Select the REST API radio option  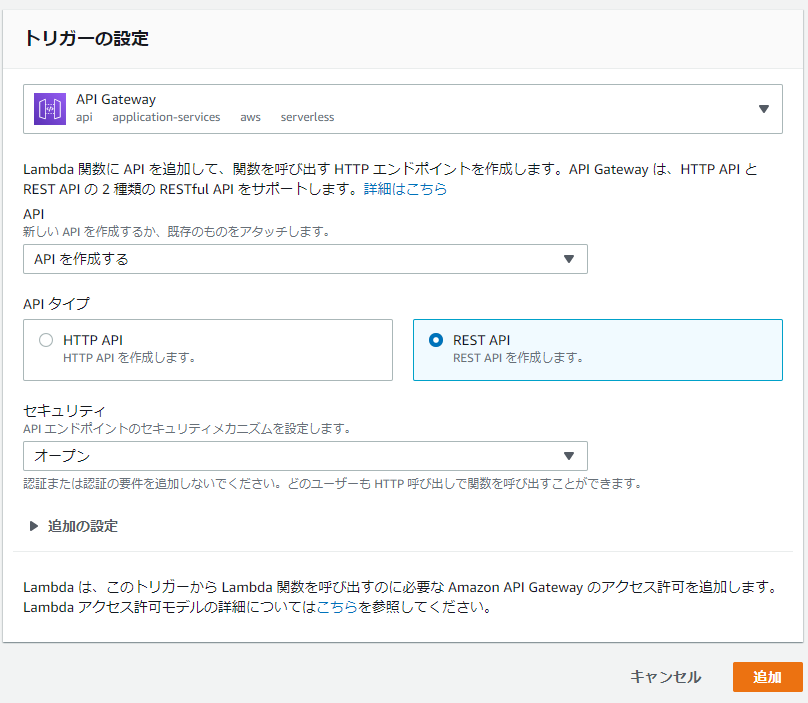(436, 340)
